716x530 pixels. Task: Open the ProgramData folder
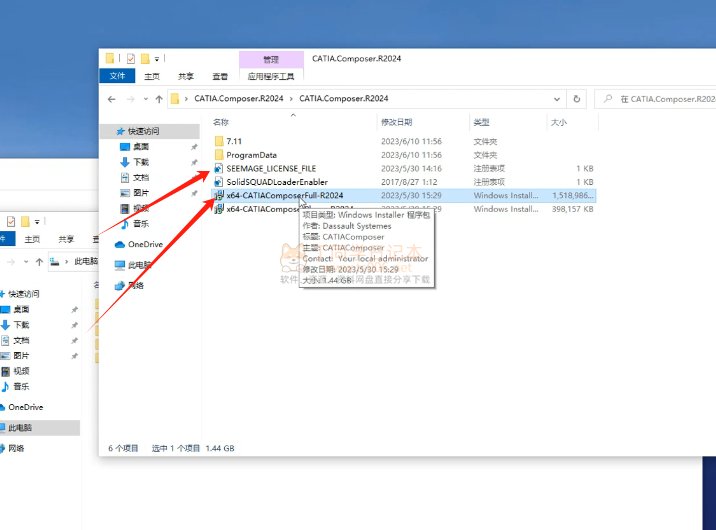pos(251,155)
